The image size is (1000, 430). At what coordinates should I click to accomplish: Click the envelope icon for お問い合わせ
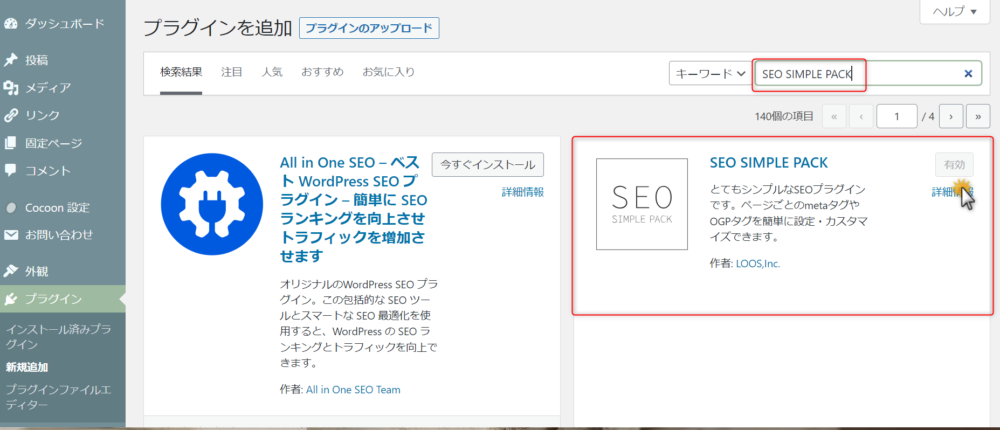pyautogui.click(x=11, y=235)
